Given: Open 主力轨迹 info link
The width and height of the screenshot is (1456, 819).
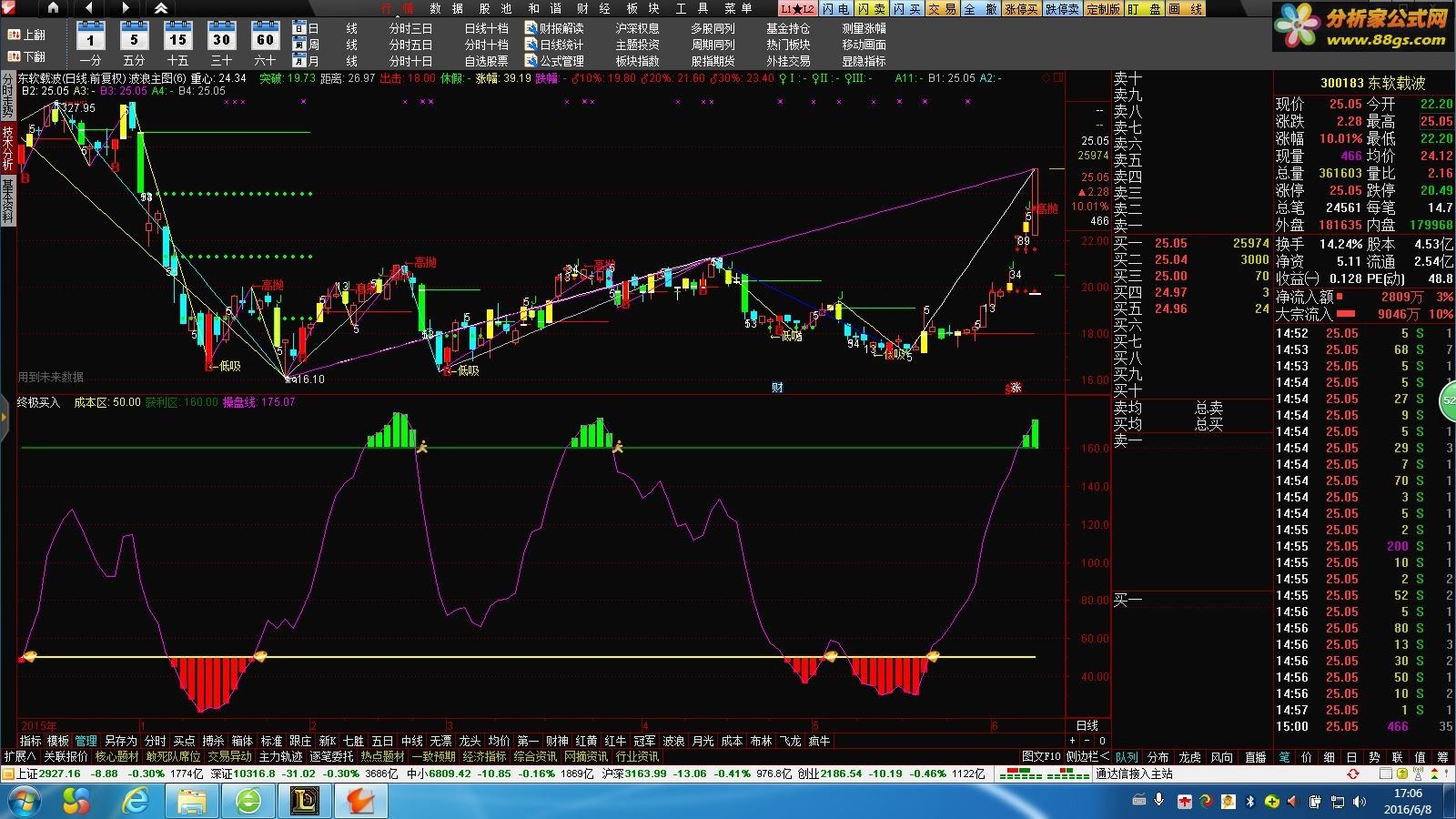Looking at the screenshot, I should pos(281,756).
